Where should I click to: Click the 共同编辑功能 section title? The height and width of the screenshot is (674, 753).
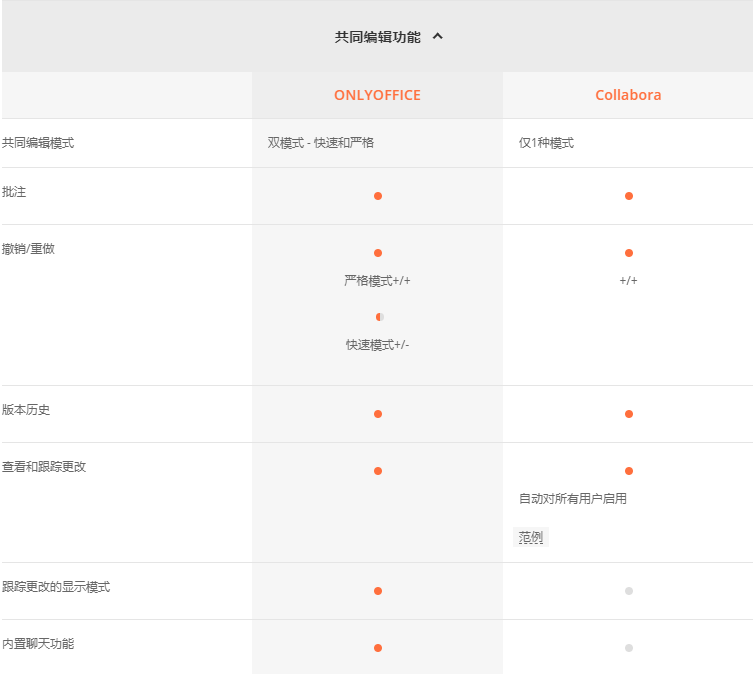377,37
